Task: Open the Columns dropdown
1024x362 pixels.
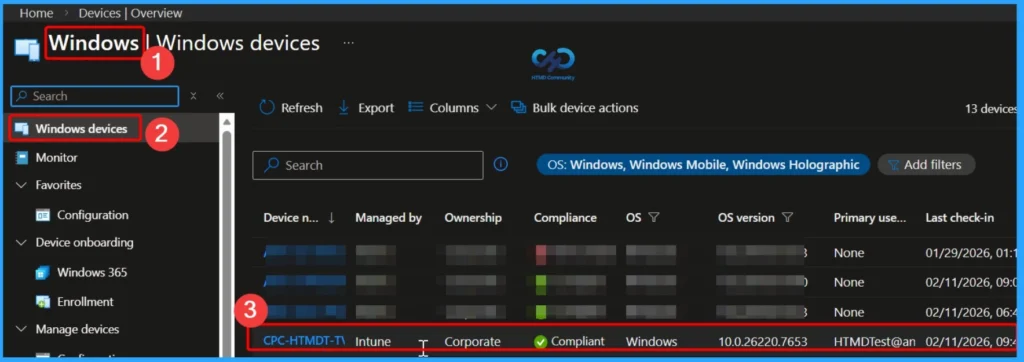Action: 452,108
